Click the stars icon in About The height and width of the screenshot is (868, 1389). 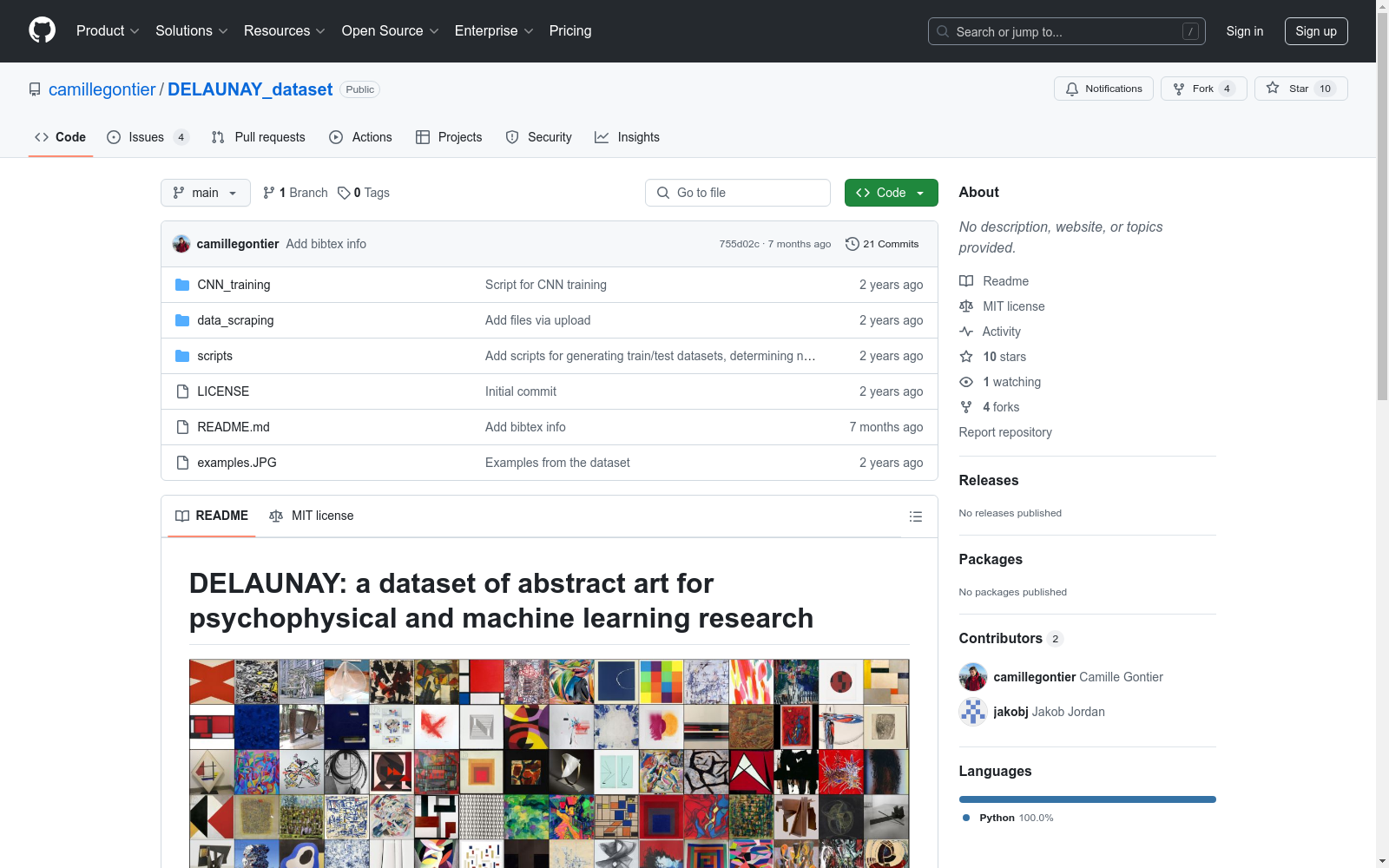click(966, 357)
